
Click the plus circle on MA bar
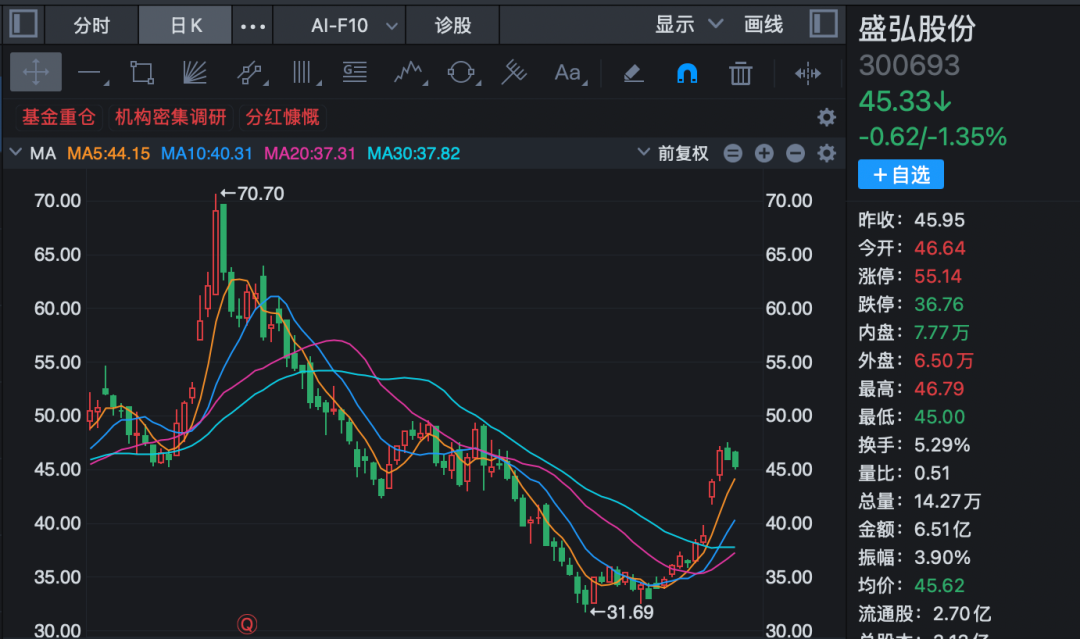click(764, 153)
